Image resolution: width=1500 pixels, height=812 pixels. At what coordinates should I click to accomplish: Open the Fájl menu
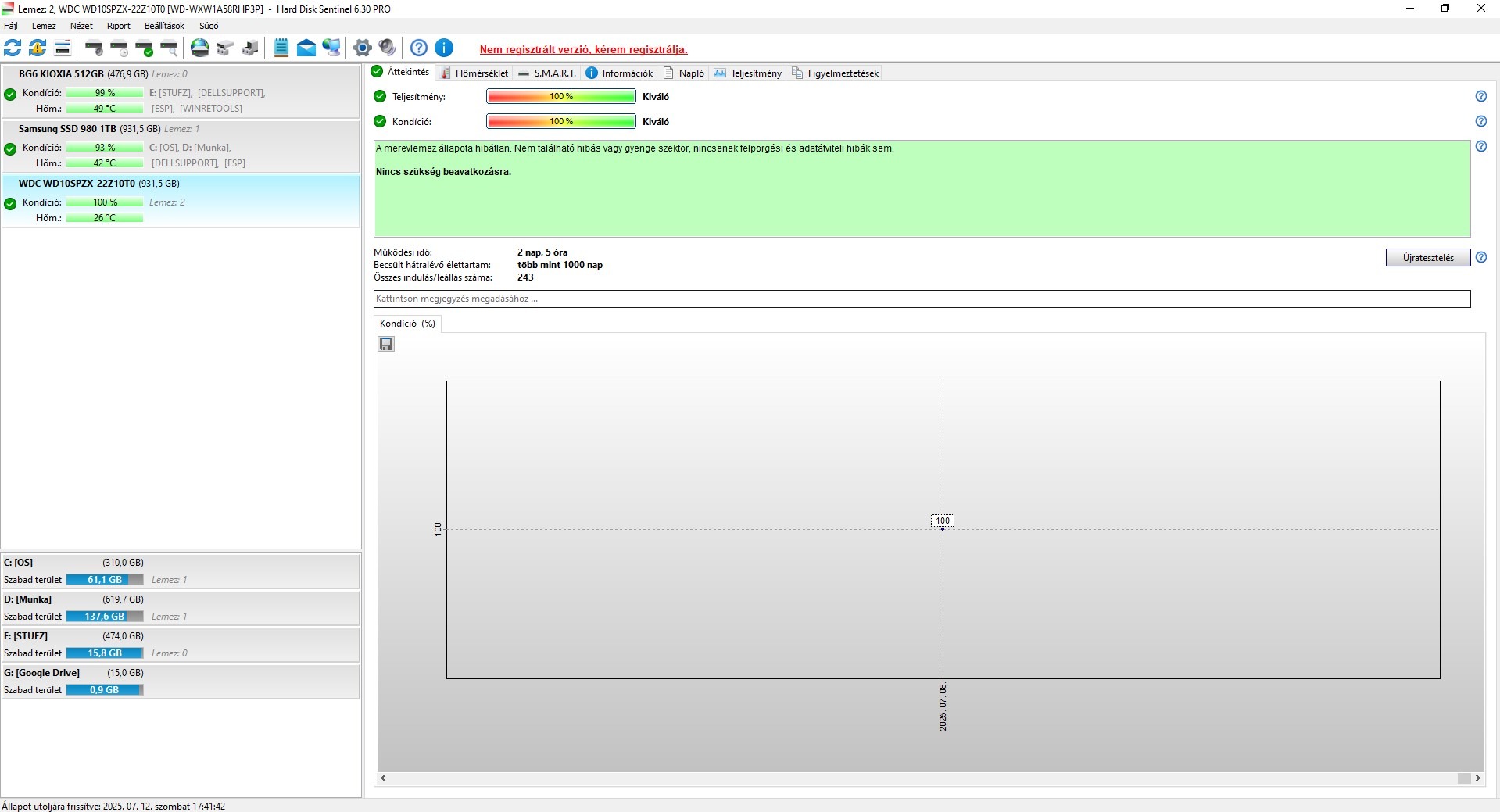(11, 26)
